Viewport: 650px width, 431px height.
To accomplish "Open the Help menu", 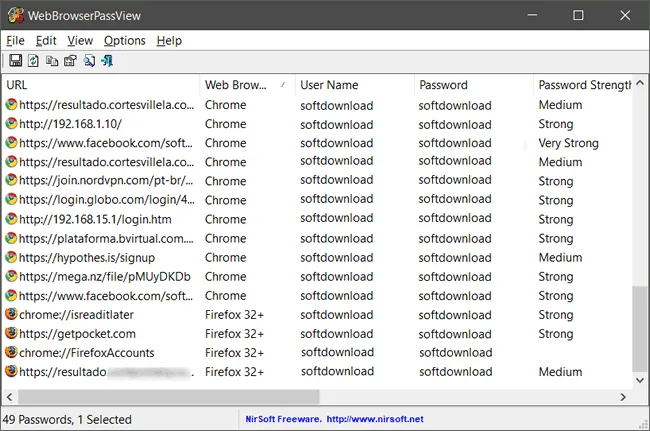I will pos(169,41).
